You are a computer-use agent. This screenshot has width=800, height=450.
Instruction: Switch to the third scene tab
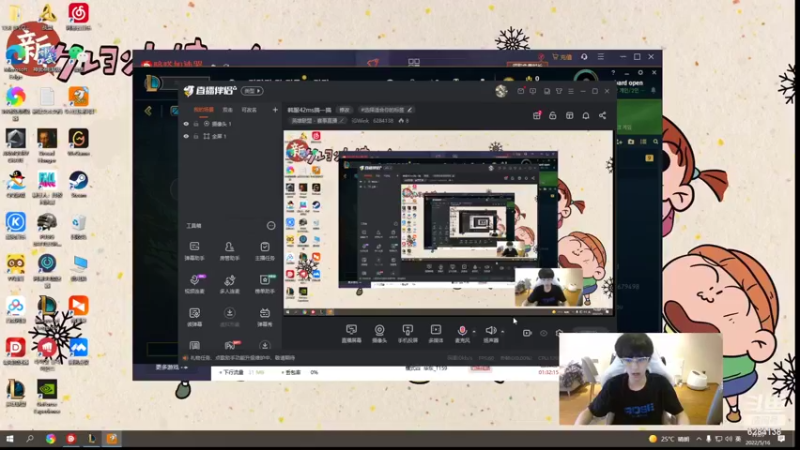[249, 110]
